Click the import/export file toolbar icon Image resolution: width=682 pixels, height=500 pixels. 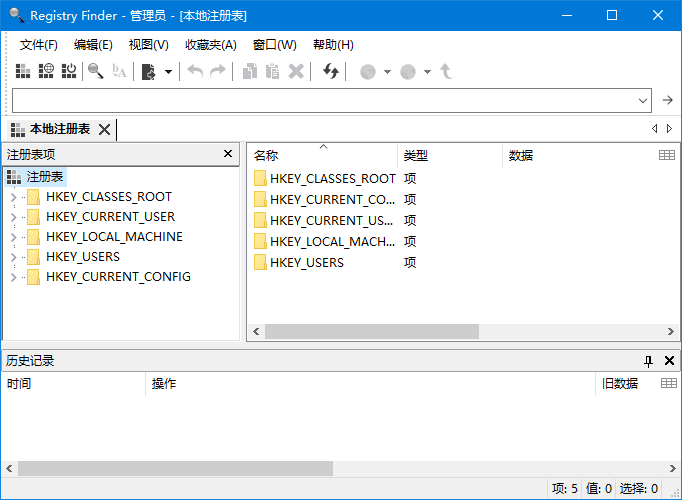point(149,71)
